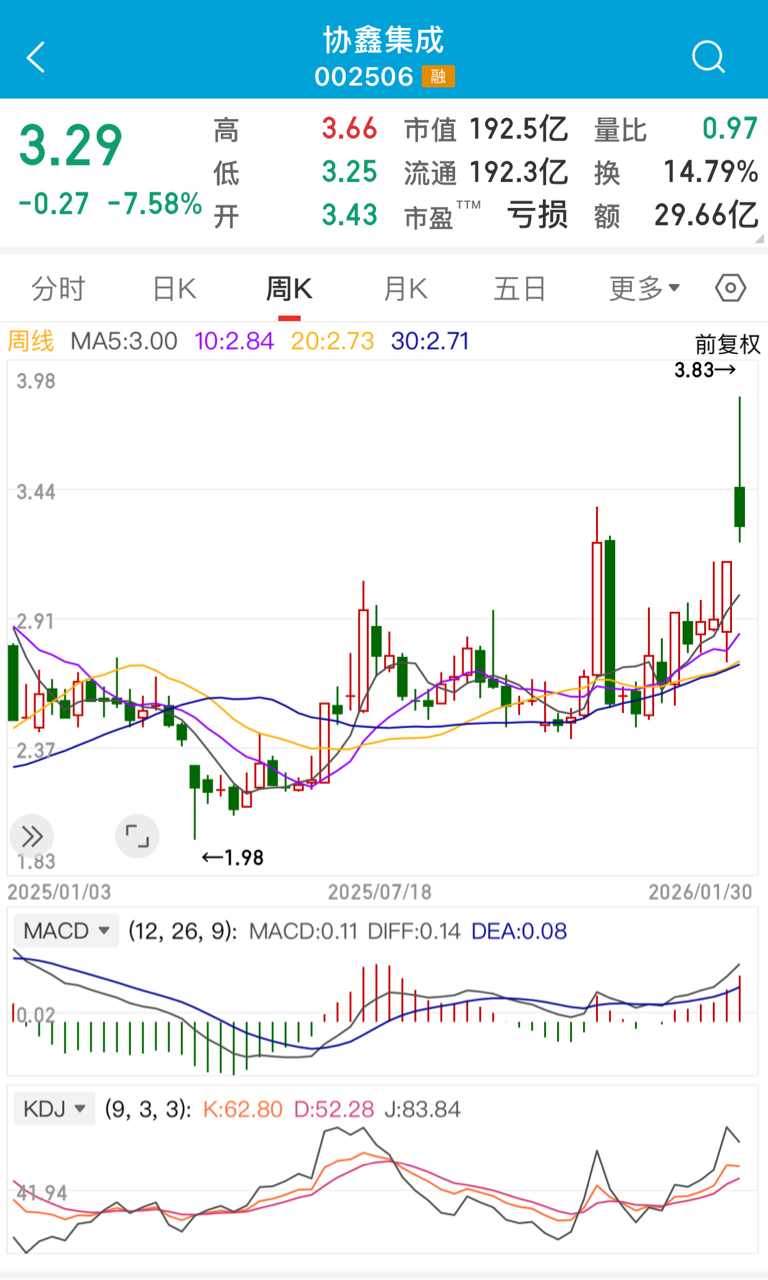
Task: Tap the date label 2026/01/30
Action: pos(701,890)
